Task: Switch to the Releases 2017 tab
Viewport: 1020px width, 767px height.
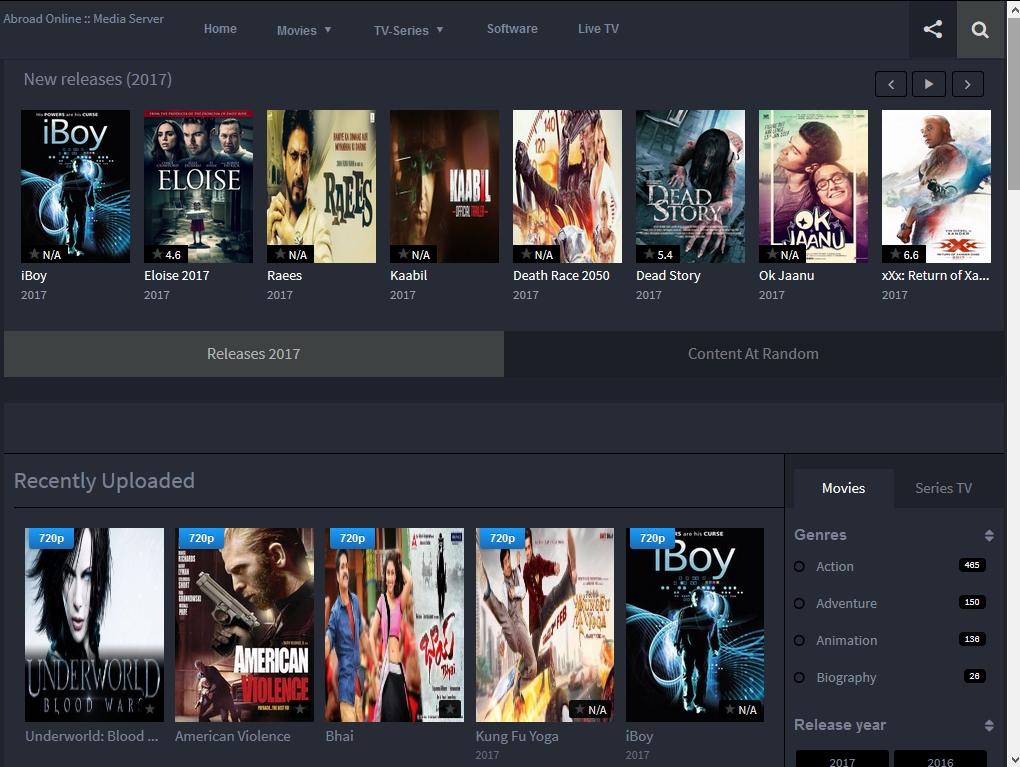Action: (254, 354)
